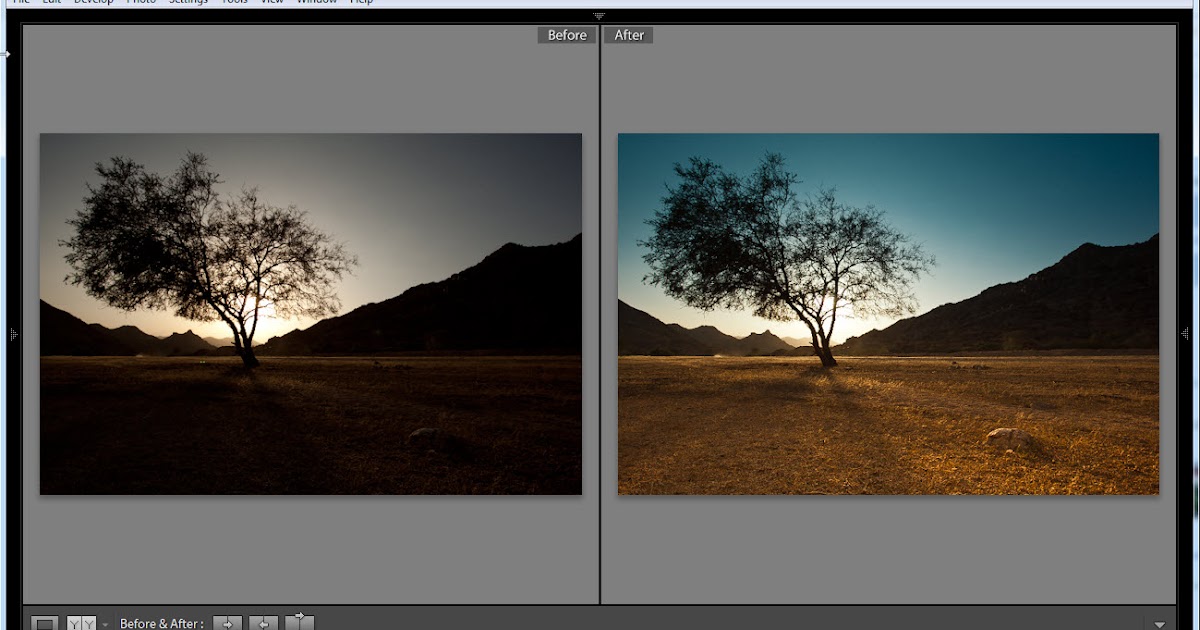The image size is (1200, 630).
Task: Open toolbar content dropdown at bottom right
Action: coord(1160,624)
